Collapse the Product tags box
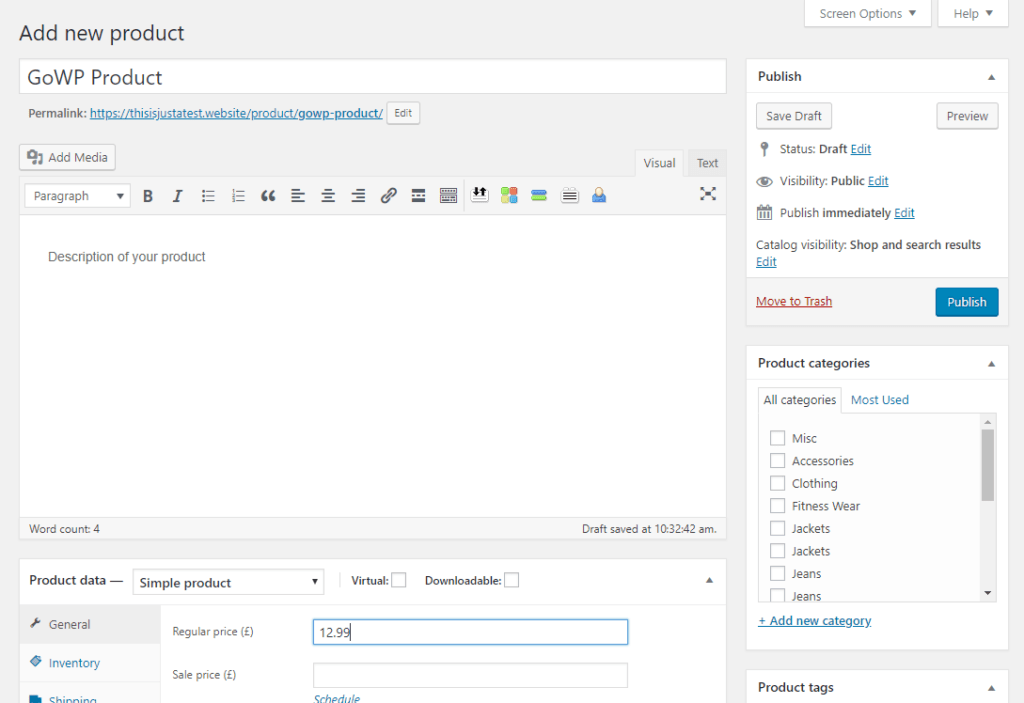The height and width of the screenshot is (703, 1024). click(991, 688)
